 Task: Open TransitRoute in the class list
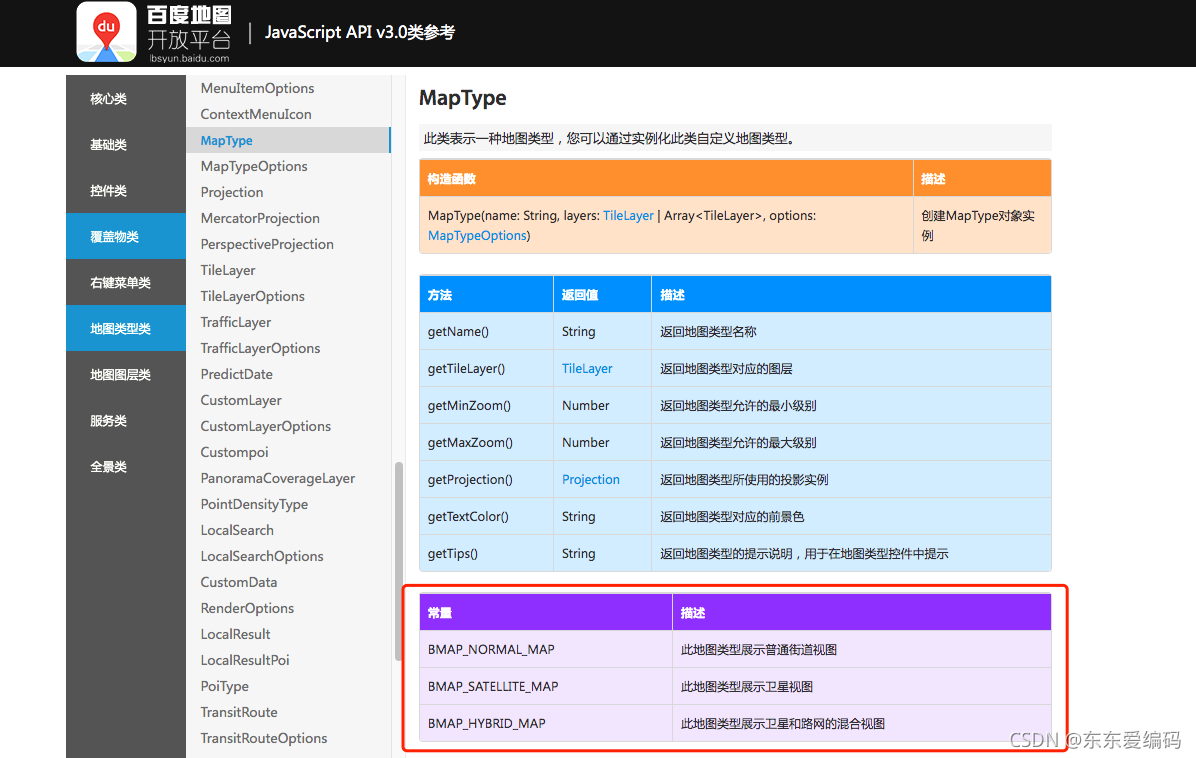239,712
